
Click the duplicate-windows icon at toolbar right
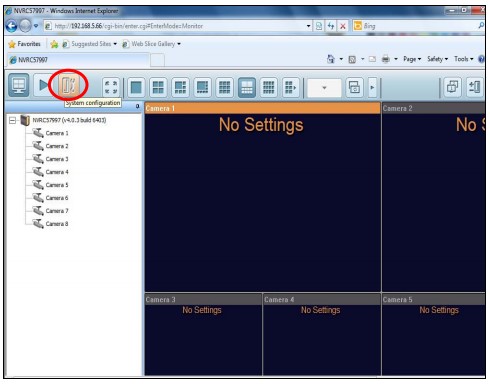click(x=453, y=87)
